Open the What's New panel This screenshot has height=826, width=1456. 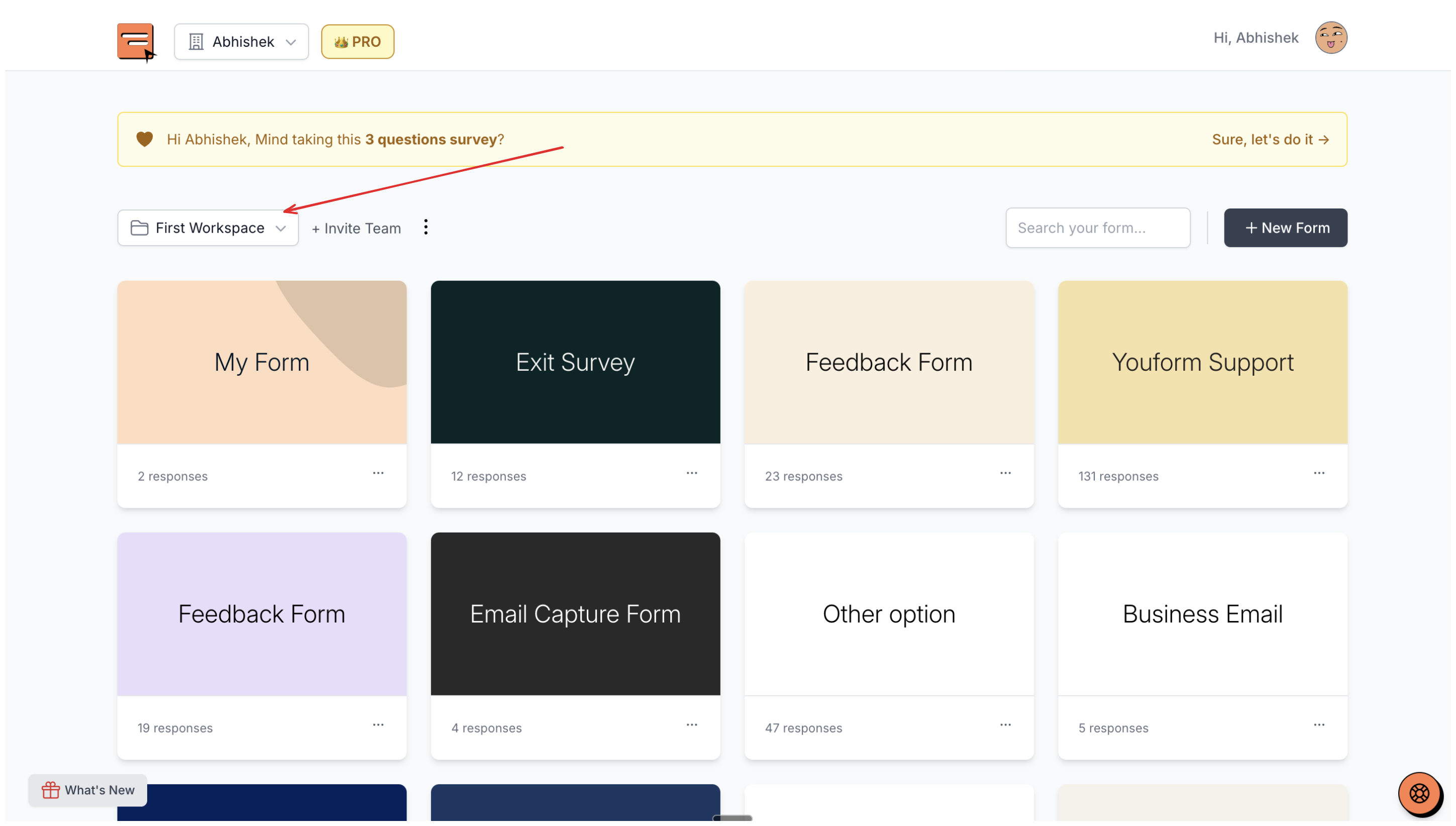tap(88, 790)
